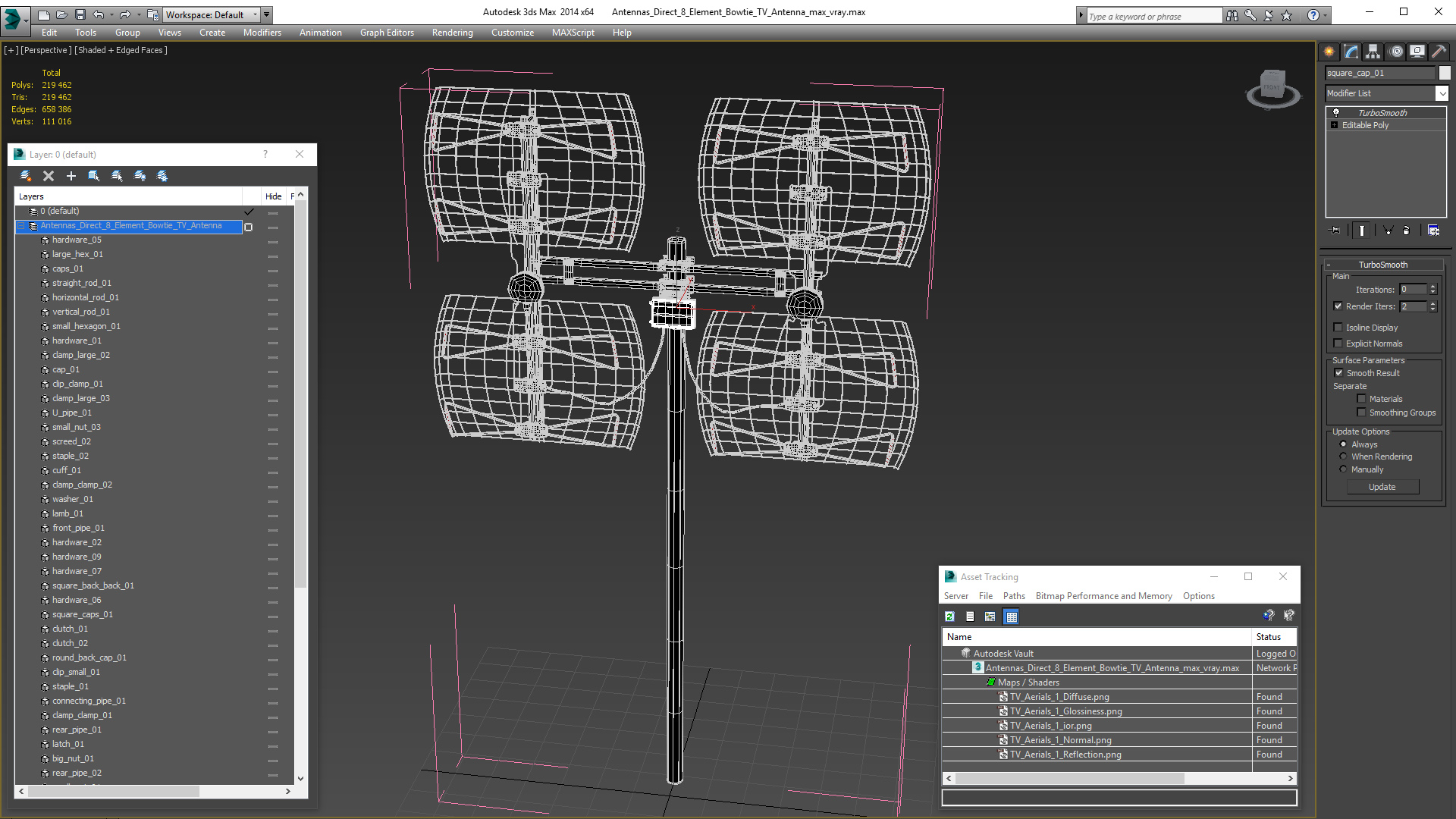Viewport: 1456px width, 819px height.
Task: Click the Update button in TurboSmooth
Action: pos(1382,487)
